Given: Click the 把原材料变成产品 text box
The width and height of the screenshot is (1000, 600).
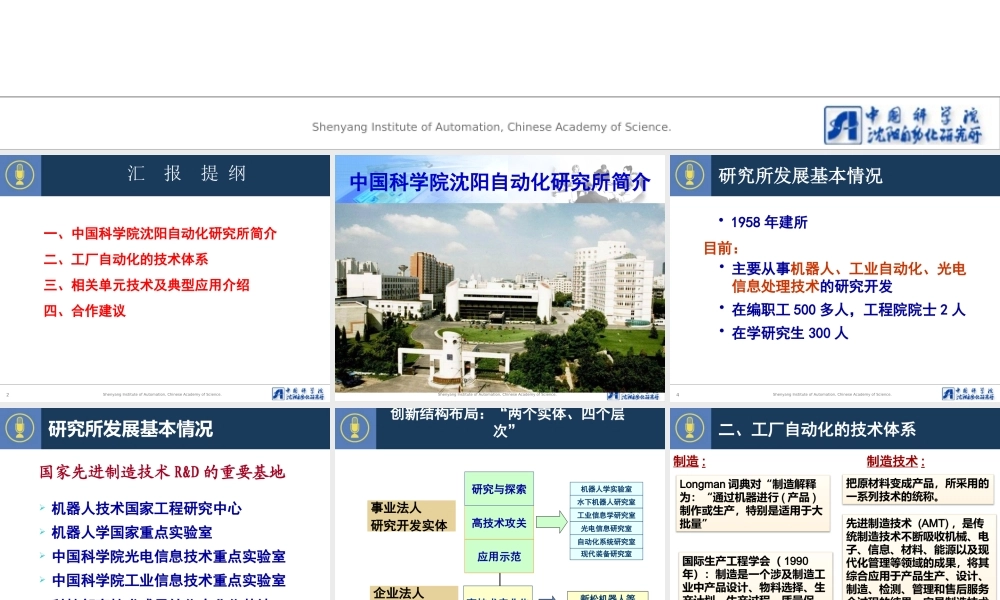Looking at the screenshot, I should (918, 490).
